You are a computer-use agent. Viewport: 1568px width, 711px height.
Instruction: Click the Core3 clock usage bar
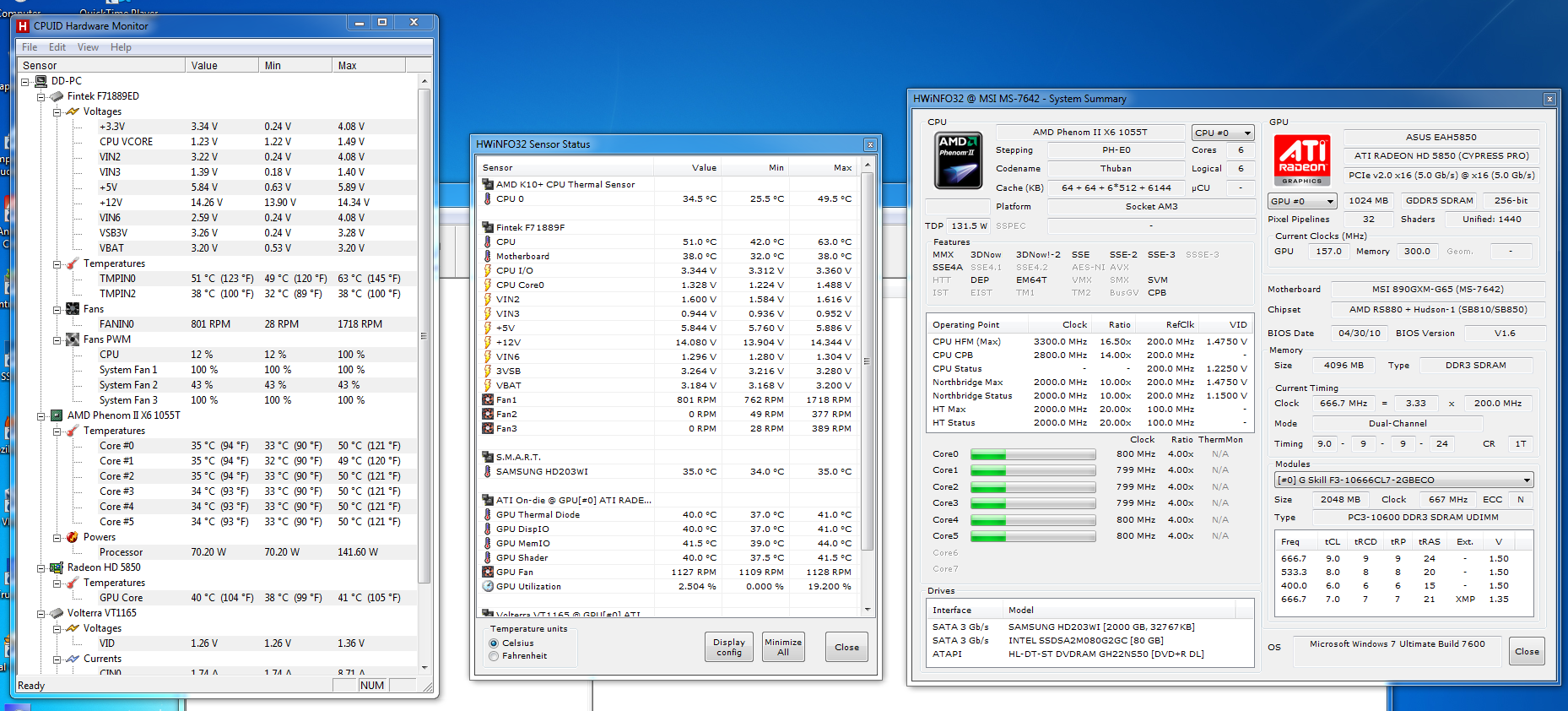pos(1033,503)
